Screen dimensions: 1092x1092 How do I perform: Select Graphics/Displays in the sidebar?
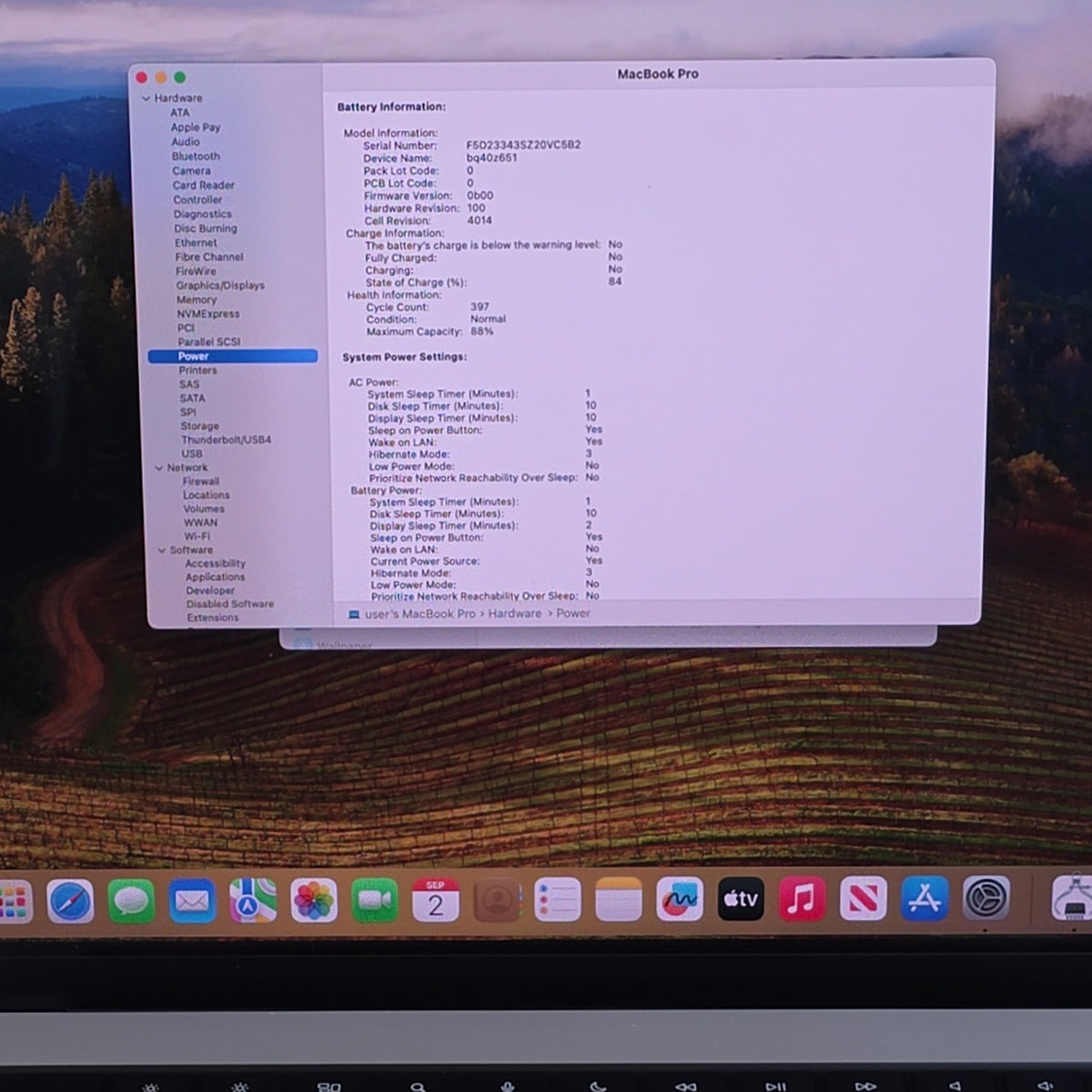coord(220,285)
